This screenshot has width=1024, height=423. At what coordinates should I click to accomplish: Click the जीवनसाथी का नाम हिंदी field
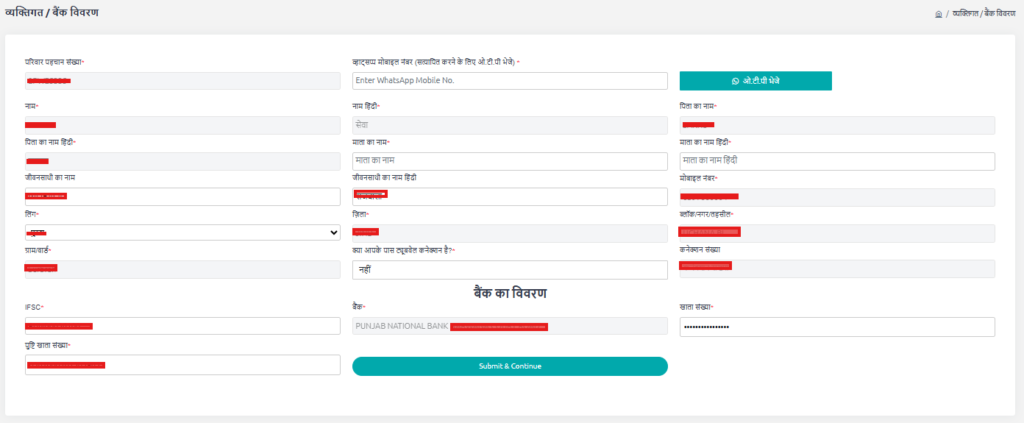[509, 196]
